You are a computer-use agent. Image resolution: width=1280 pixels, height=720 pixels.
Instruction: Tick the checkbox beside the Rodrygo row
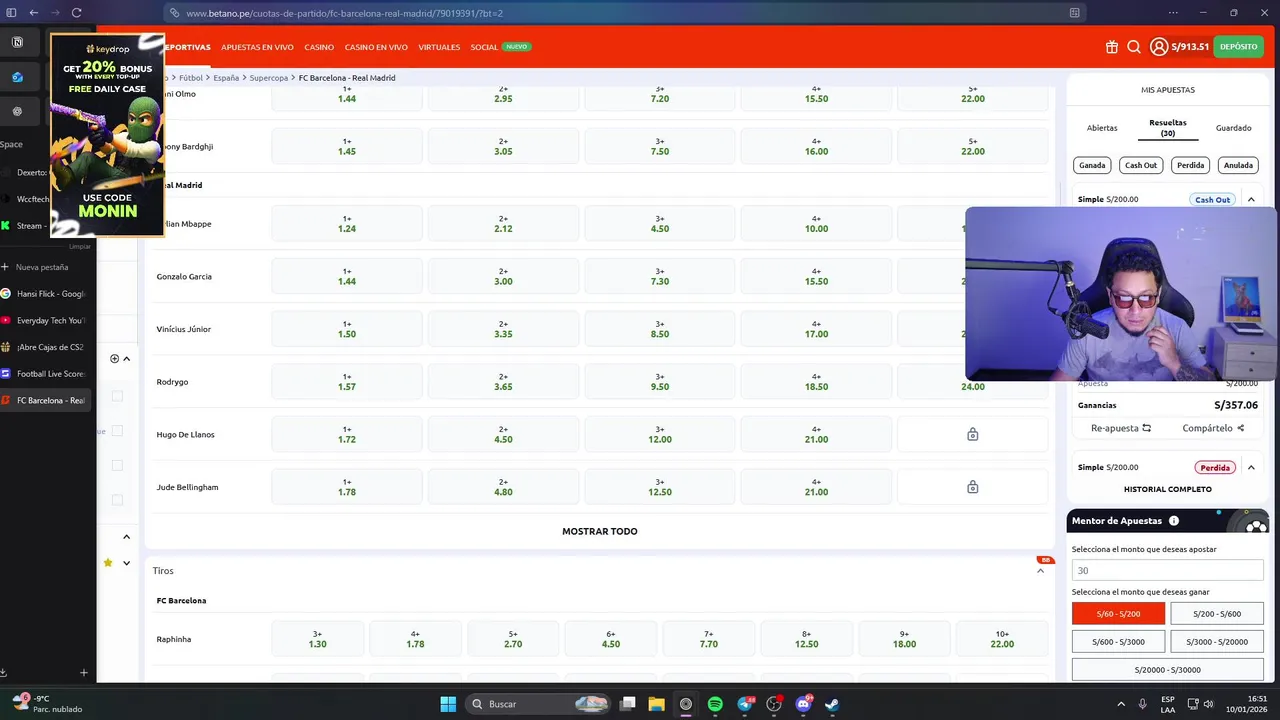coord(117,396)
